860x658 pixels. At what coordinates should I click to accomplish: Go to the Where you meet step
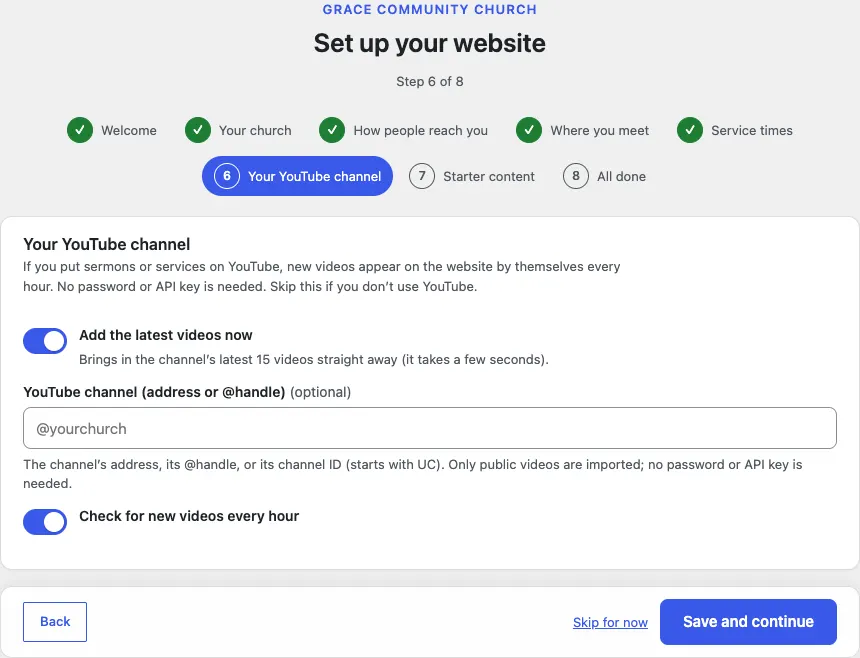[599, 131]
